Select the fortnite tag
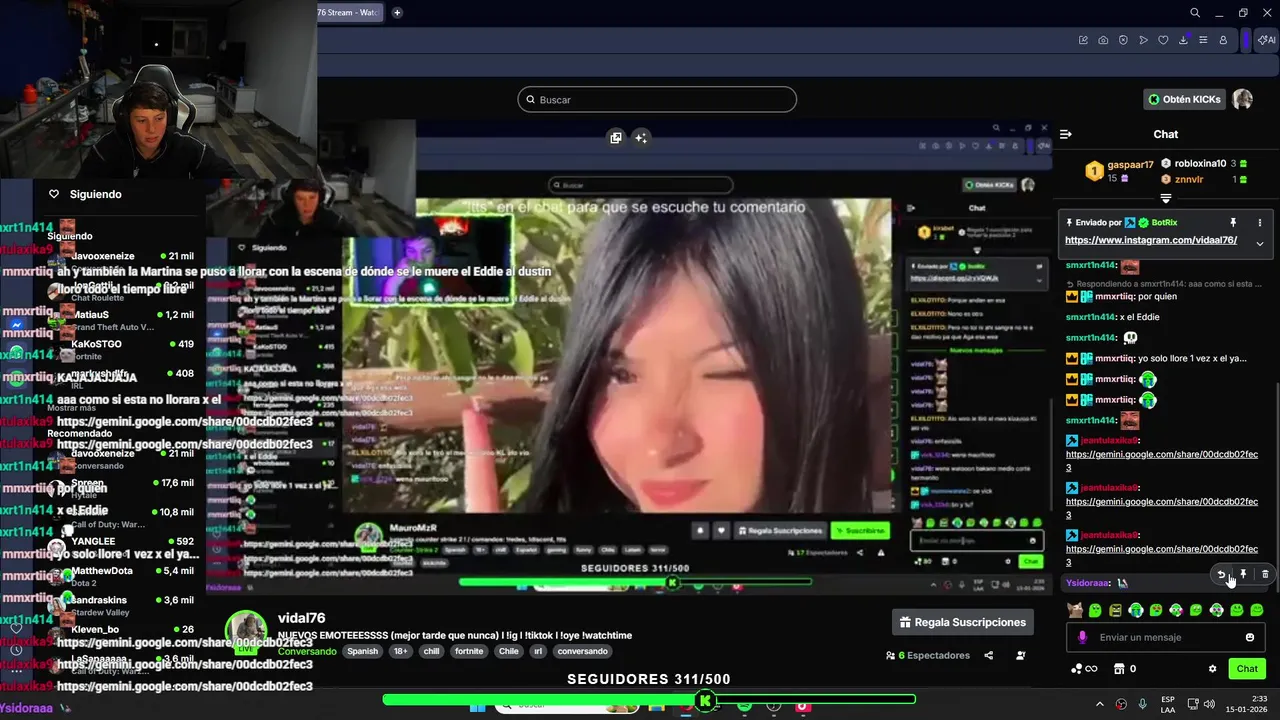The image size is (1280, 720). [x=468, y=651]
